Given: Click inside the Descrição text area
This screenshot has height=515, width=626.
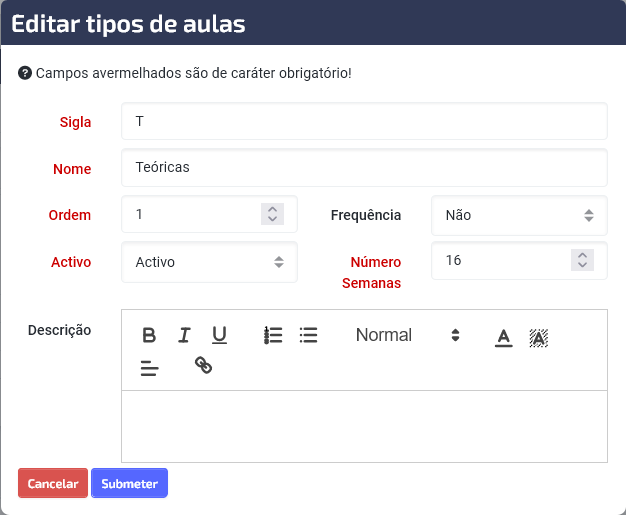Looking at the screenshot, I should pos(364,426).
